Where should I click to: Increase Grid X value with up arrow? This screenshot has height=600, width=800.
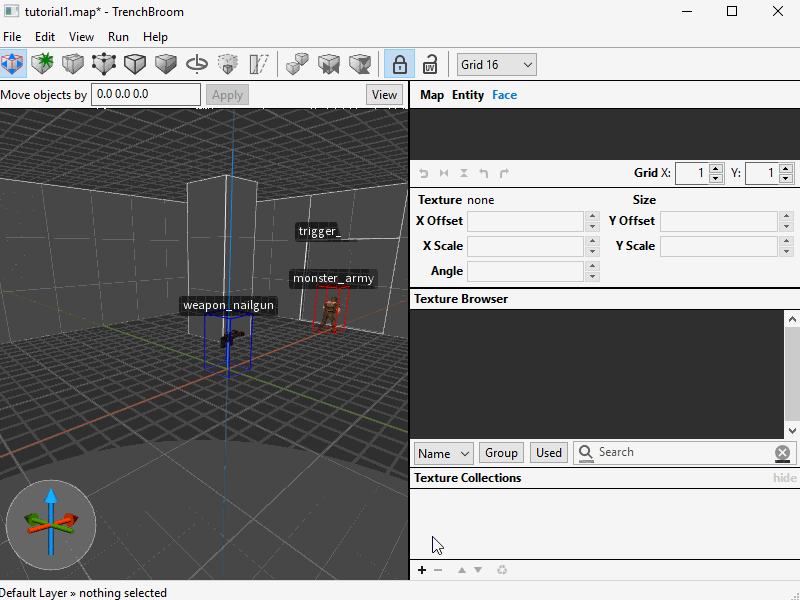coord(716,169)
